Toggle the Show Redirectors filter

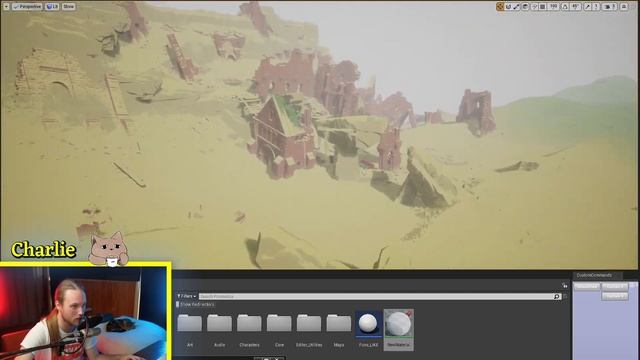pos(195,304)
